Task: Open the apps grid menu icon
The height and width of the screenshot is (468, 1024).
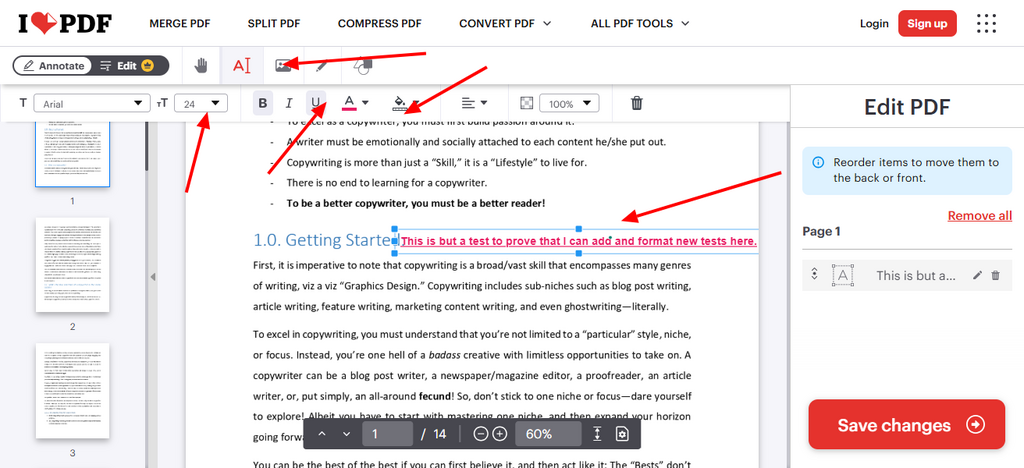Action: pos(986,23)
